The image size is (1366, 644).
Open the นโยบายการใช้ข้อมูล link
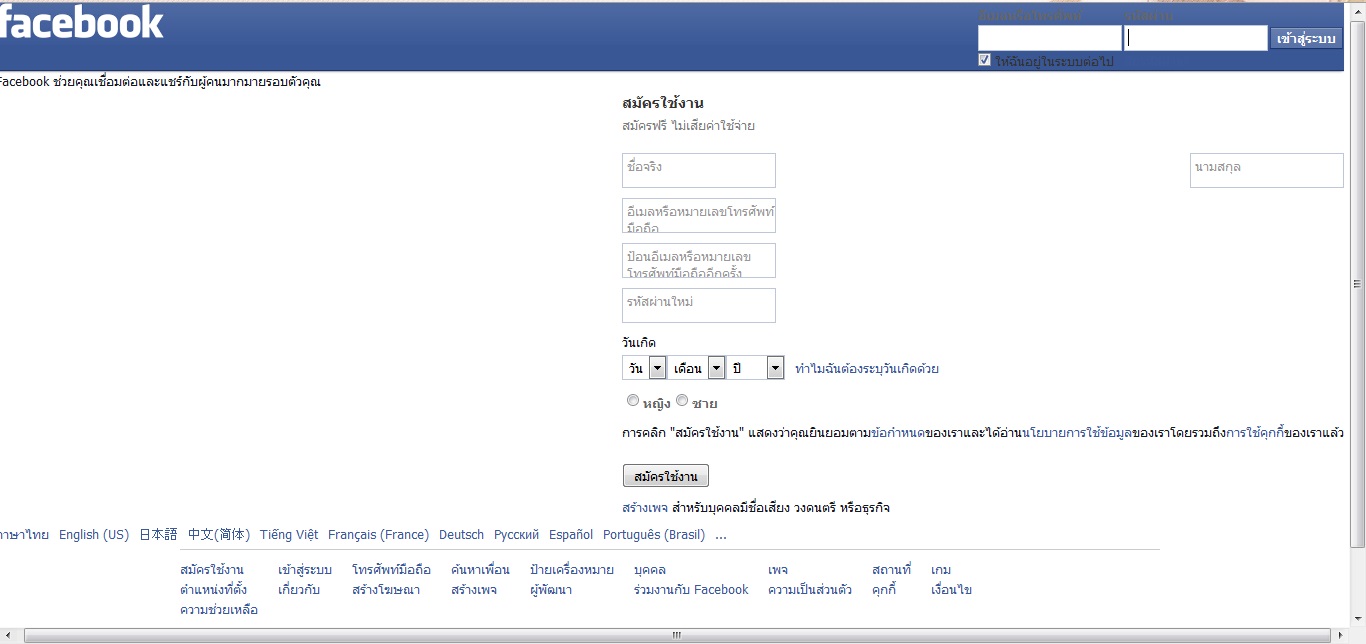coord(1077,433)
